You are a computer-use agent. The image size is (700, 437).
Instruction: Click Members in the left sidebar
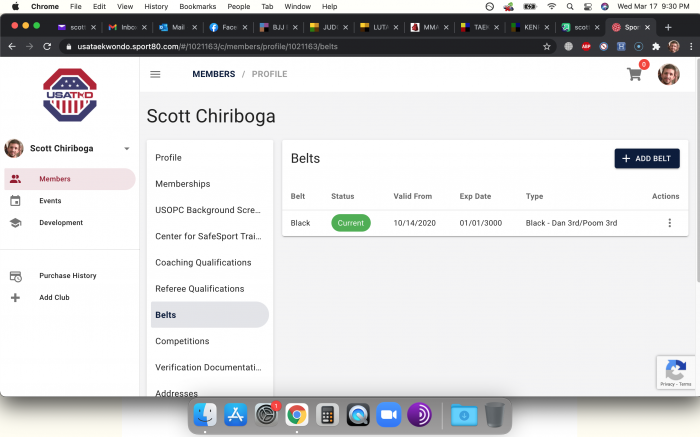[x=70, y=179]
